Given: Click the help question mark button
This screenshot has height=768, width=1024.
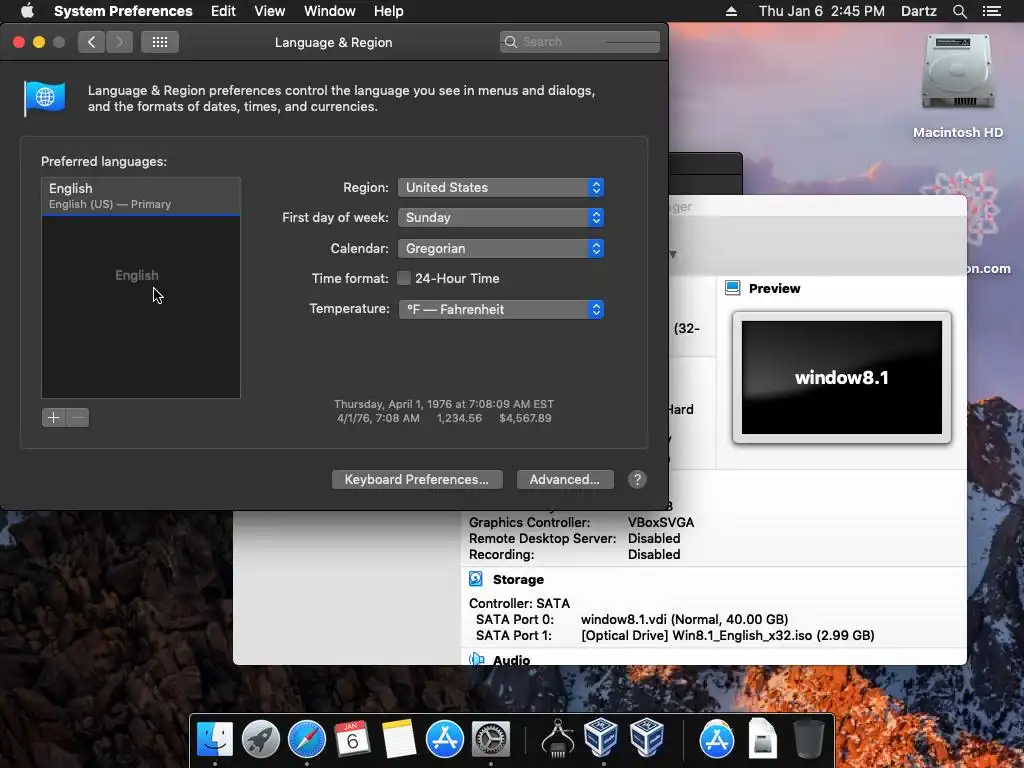Looking at the screenshot, I should pos(637,479).
